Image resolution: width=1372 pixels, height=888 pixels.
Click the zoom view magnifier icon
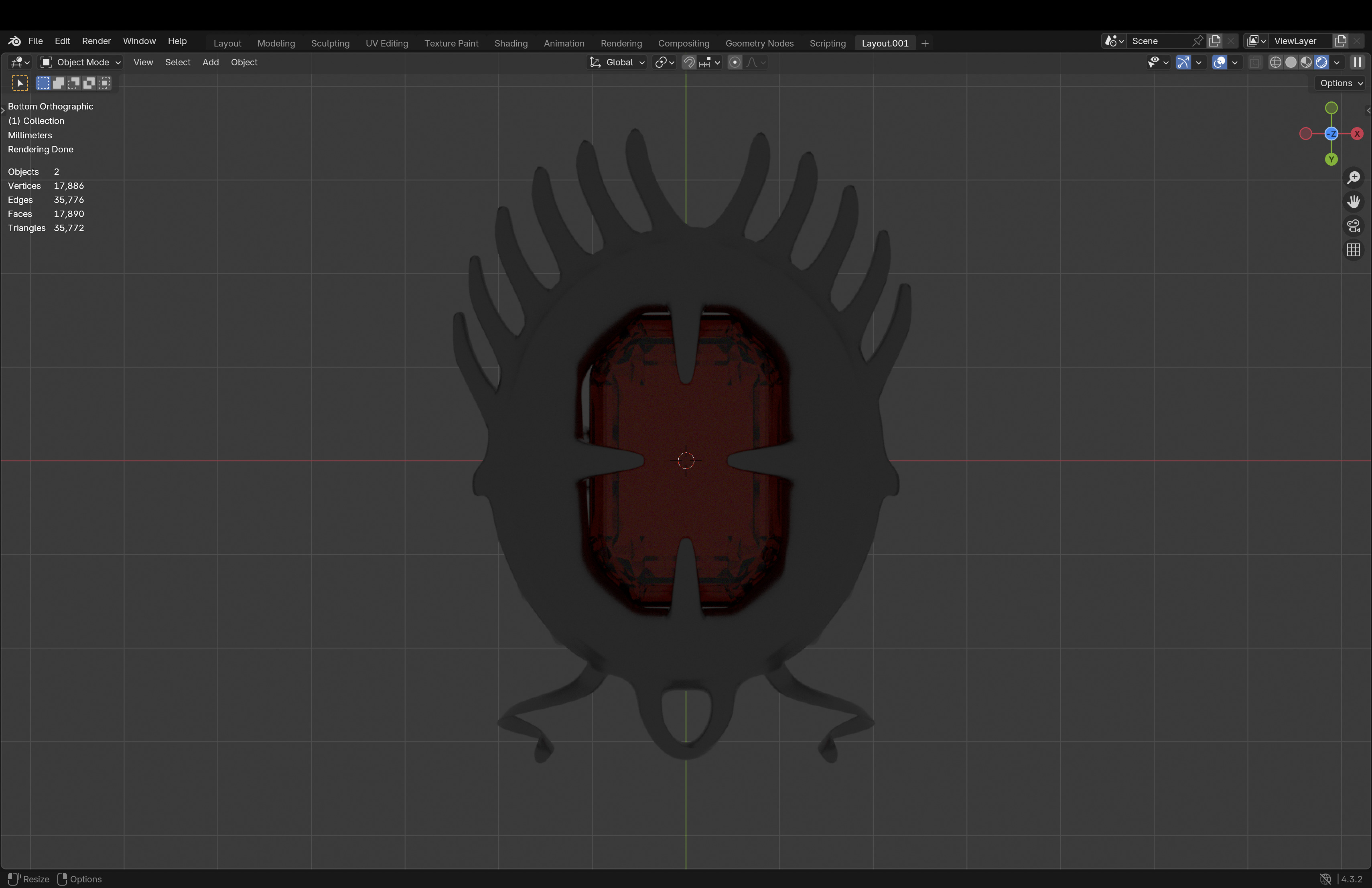pos(1353,178)
